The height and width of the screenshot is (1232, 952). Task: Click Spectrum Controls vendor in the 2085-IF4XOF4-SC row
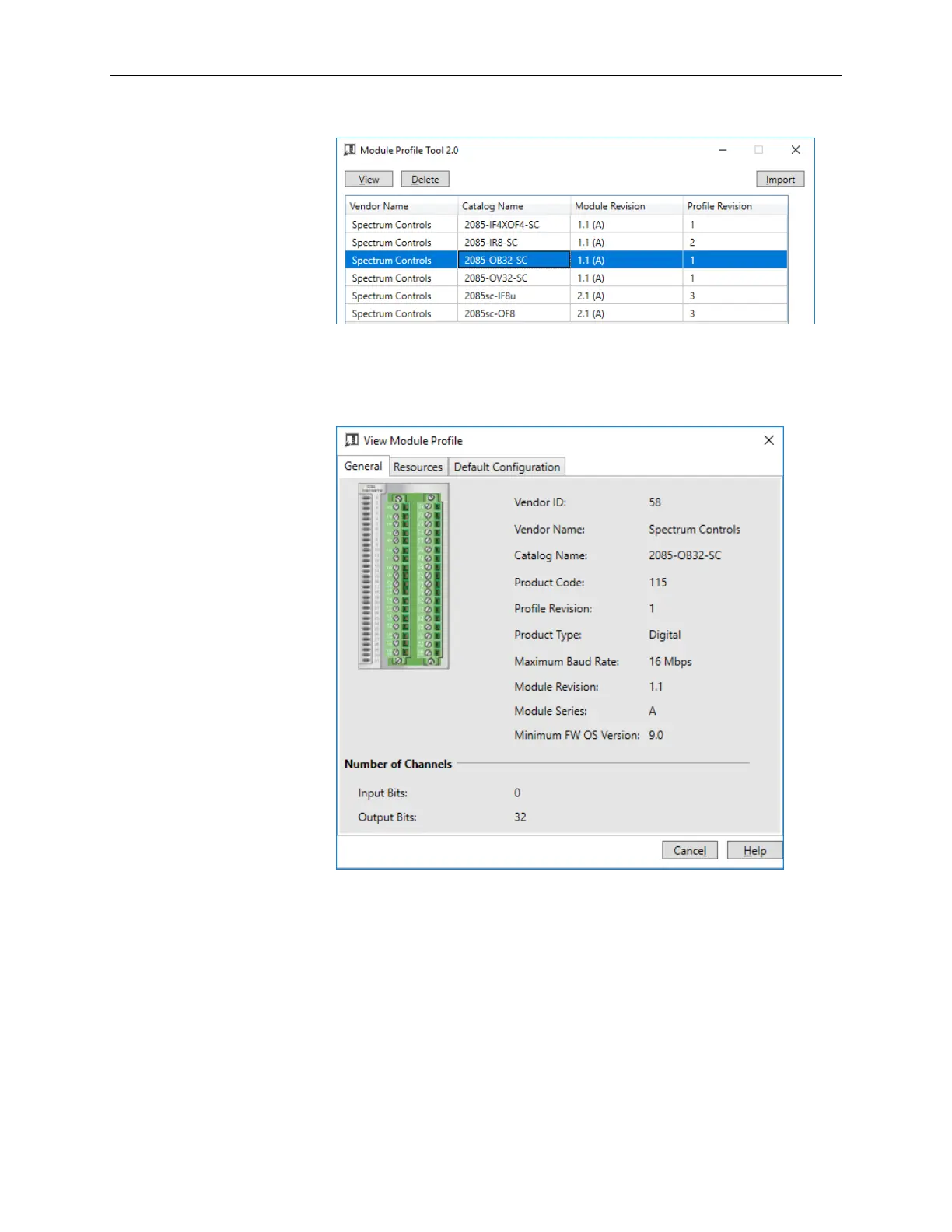pyautogui.click(x=391, y=225)
